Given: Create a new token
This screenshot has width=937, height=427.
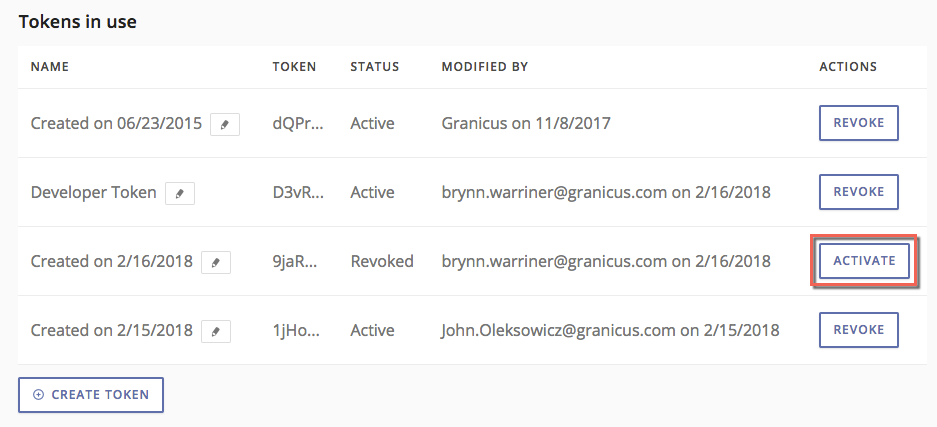Looking at the screenshot, I should (x=91, y=395).
